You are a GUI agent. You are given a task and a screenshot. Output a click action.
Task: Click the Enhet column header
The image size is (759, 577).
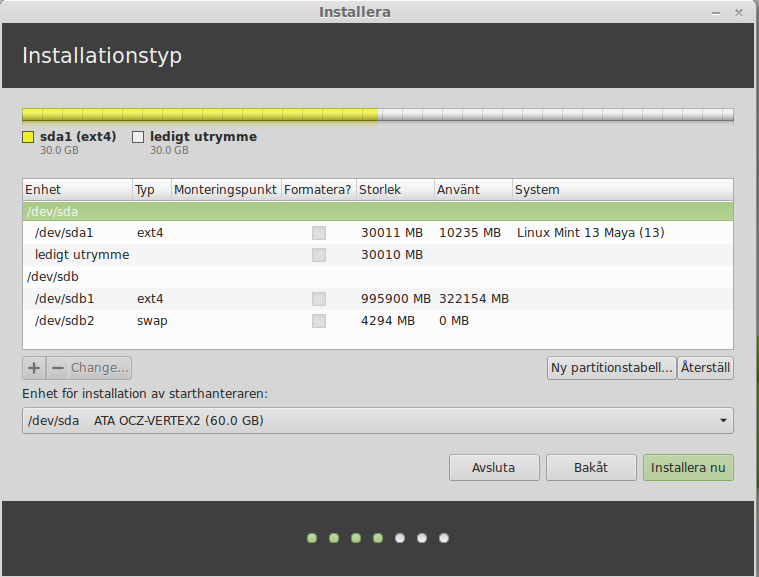[77, 190]
